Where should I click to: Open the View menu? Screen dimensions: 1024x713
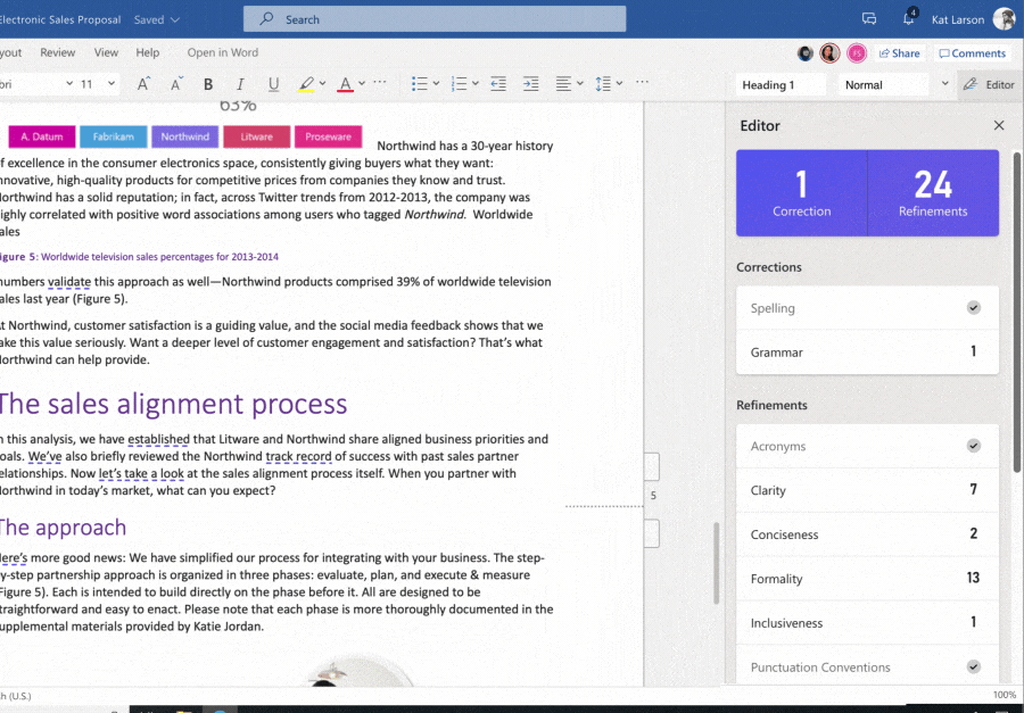pos(106,52)
